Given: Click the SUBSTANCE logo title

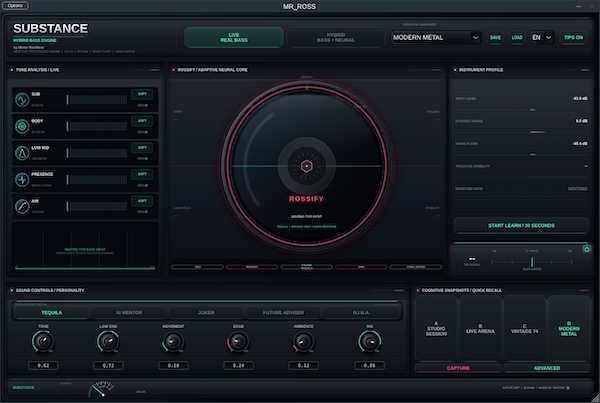Looking at the screenshot, I should click(x=51, y=28).
